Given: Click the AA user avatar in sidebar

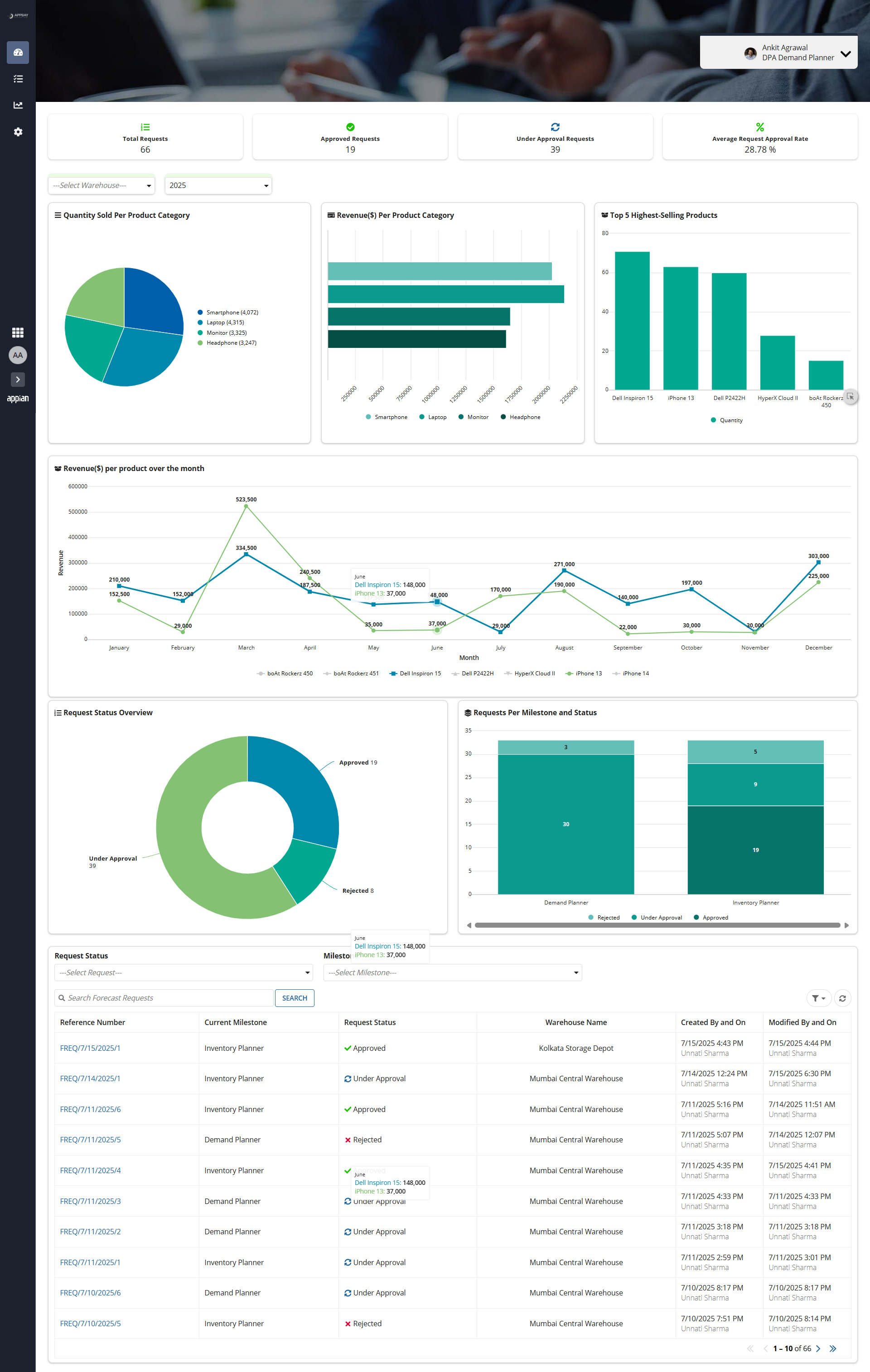Looking at the screenshot, I should (x=18, y=355).
